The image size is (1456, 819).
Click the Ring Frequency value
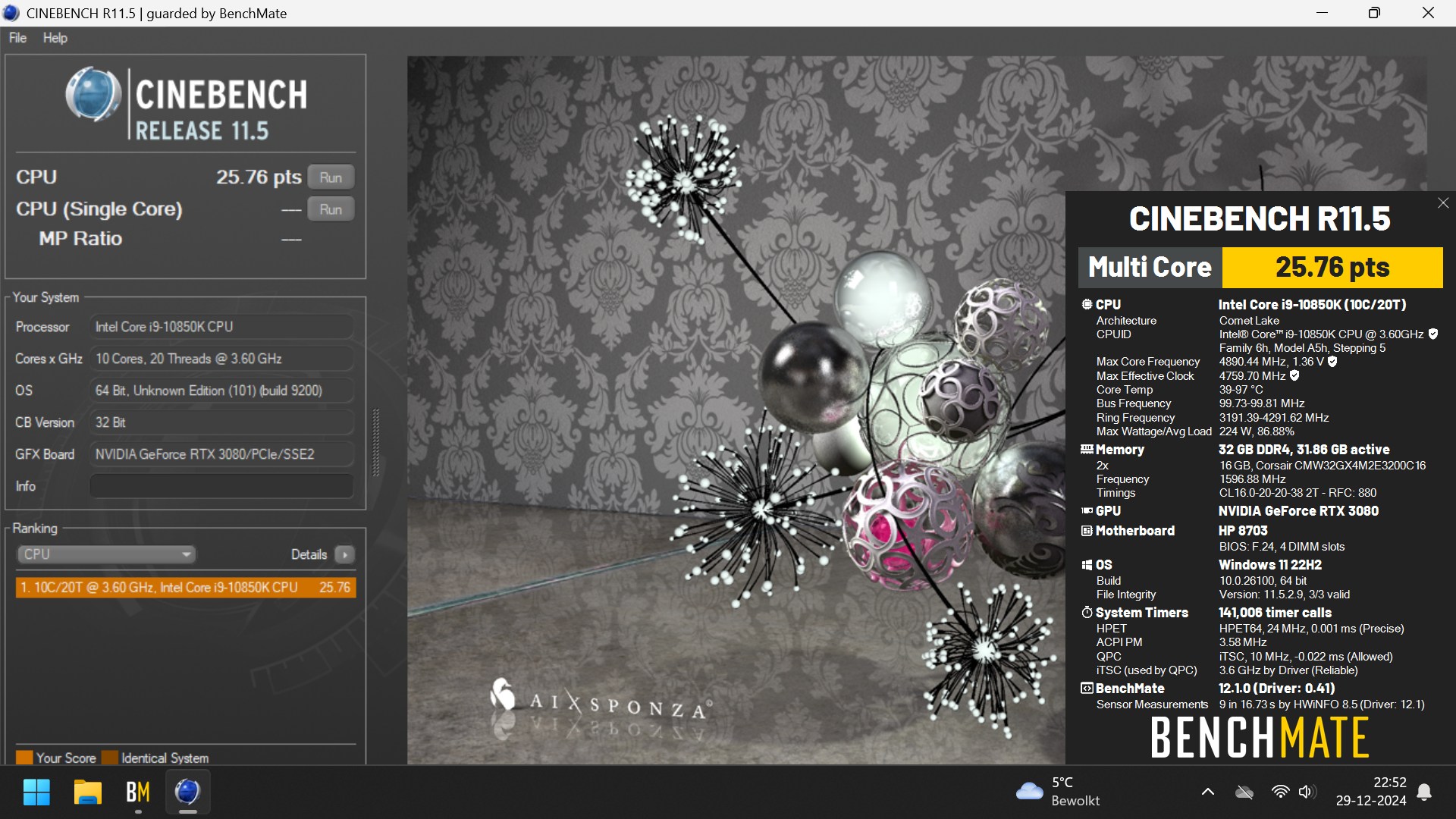(1274, 418)
